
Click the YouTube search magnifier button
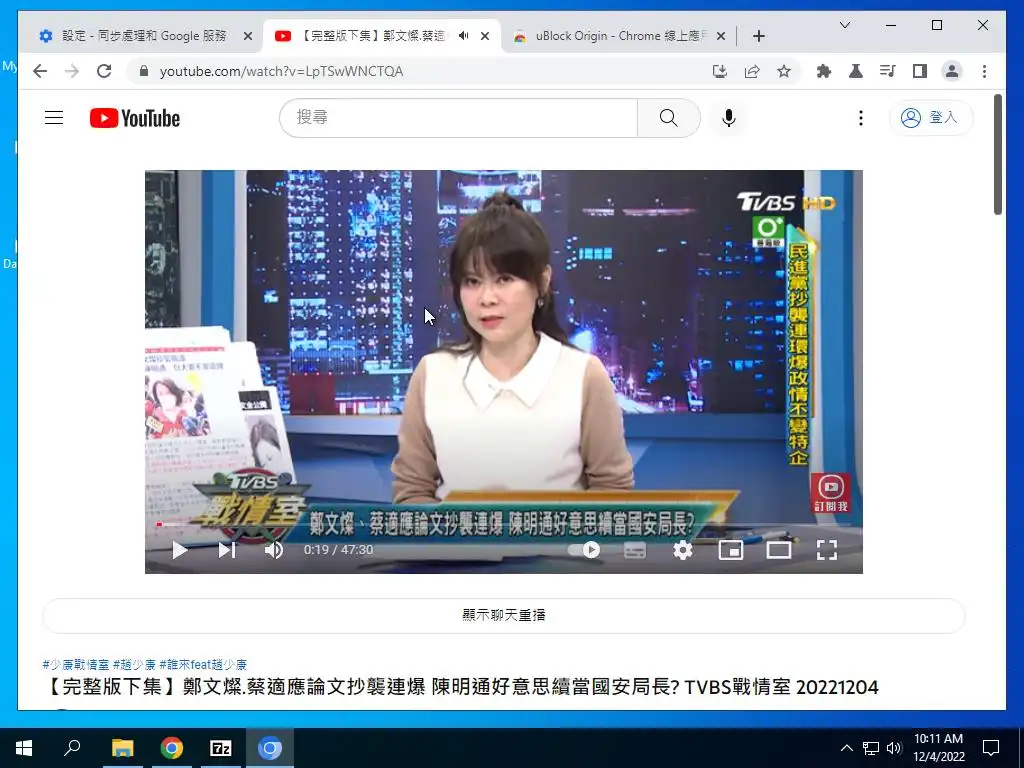(x=669, y=118)
